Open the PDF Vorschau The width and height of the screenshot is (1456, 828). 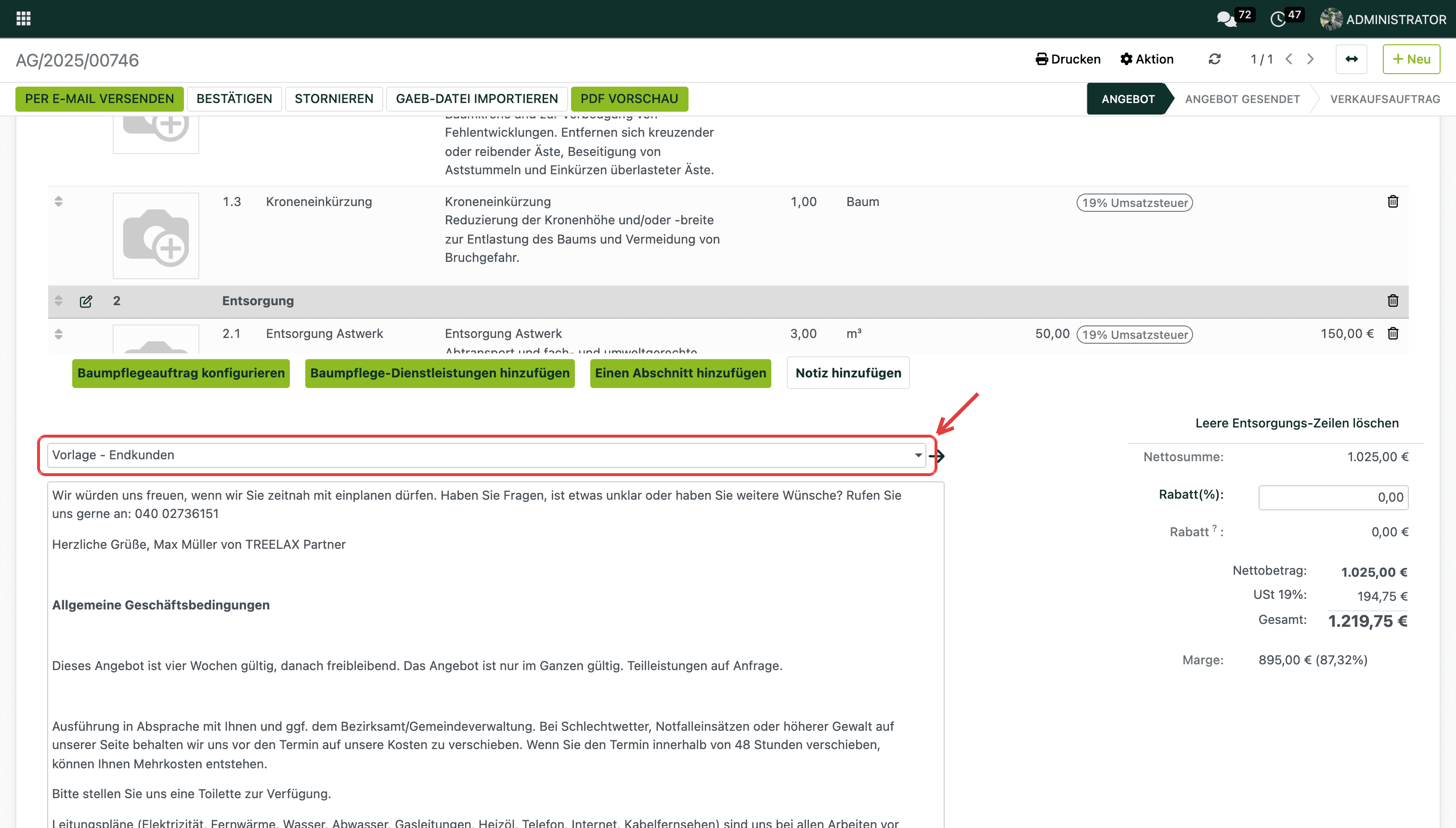tap(629, 98)
